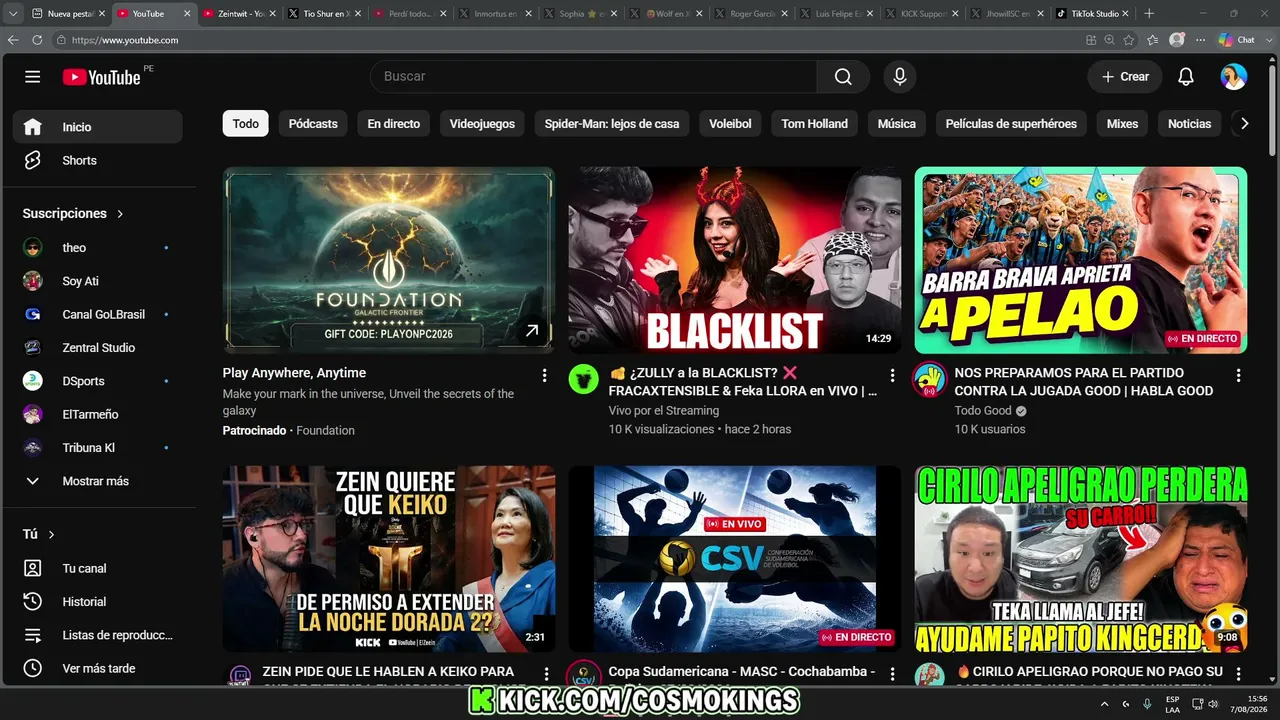Open the notifications bell
This screenshot has width=1280, height=720.
1186,77
